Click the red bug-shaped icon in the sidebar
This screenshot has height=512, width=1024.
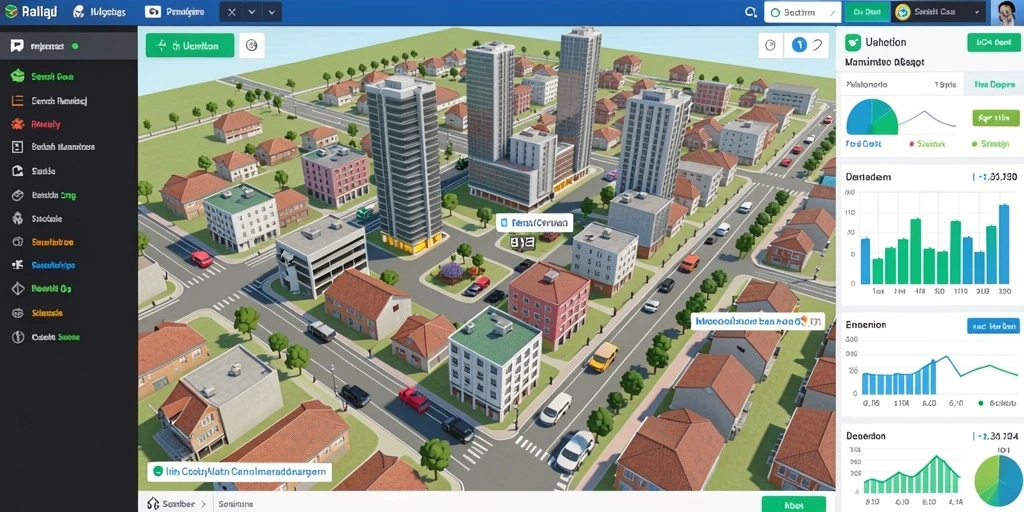pos(18,124)
